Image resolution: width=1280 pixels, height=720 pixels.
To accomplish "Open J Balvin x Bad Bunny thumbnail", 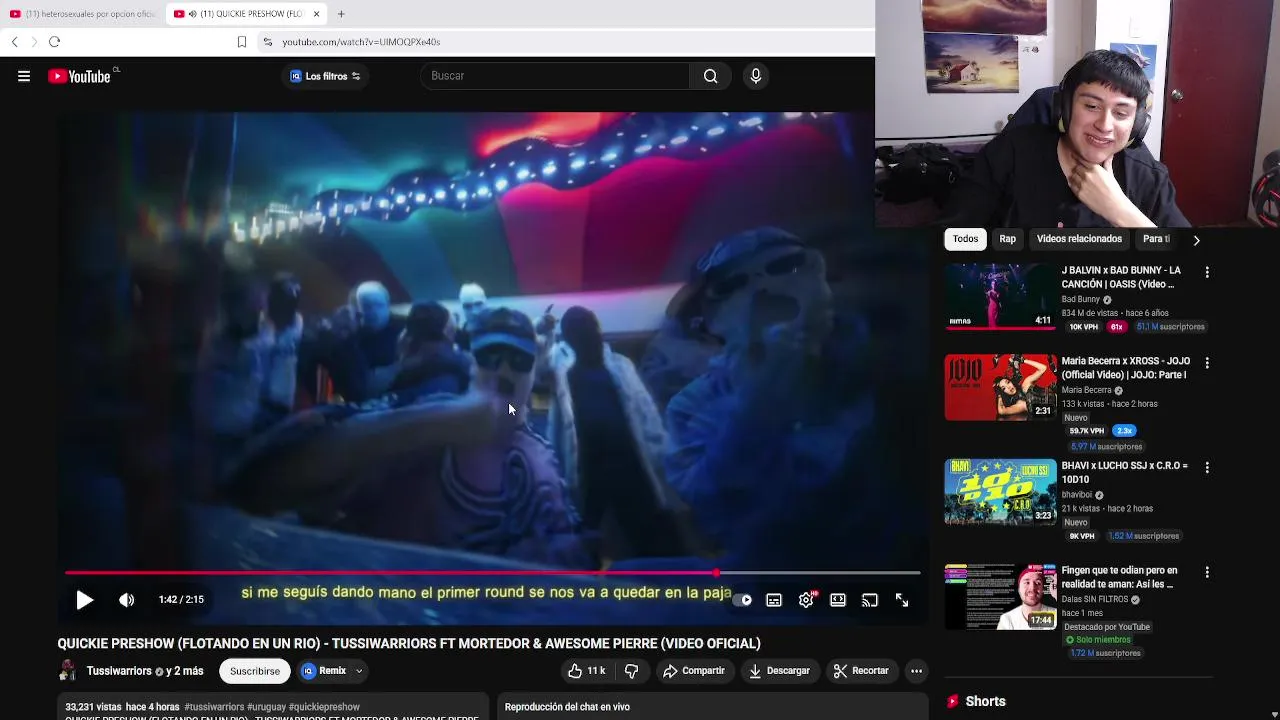I will pyautogui.click(x=1000, y=296).
